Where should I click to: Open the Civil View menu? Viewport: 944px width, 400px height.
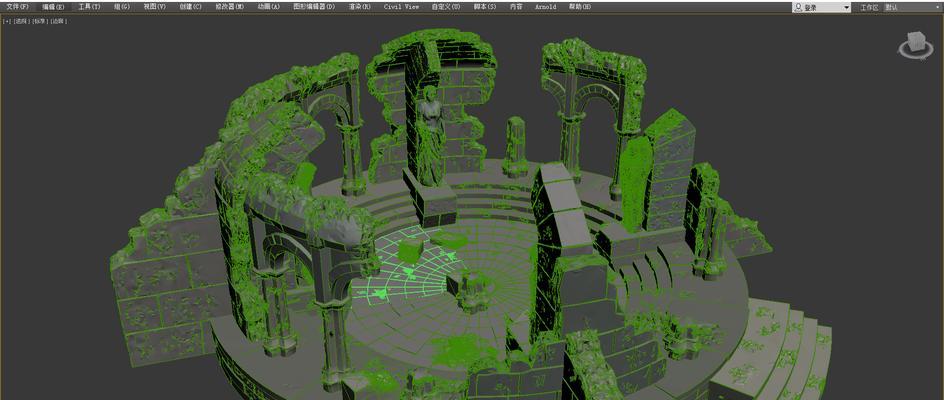pos(401,7)
